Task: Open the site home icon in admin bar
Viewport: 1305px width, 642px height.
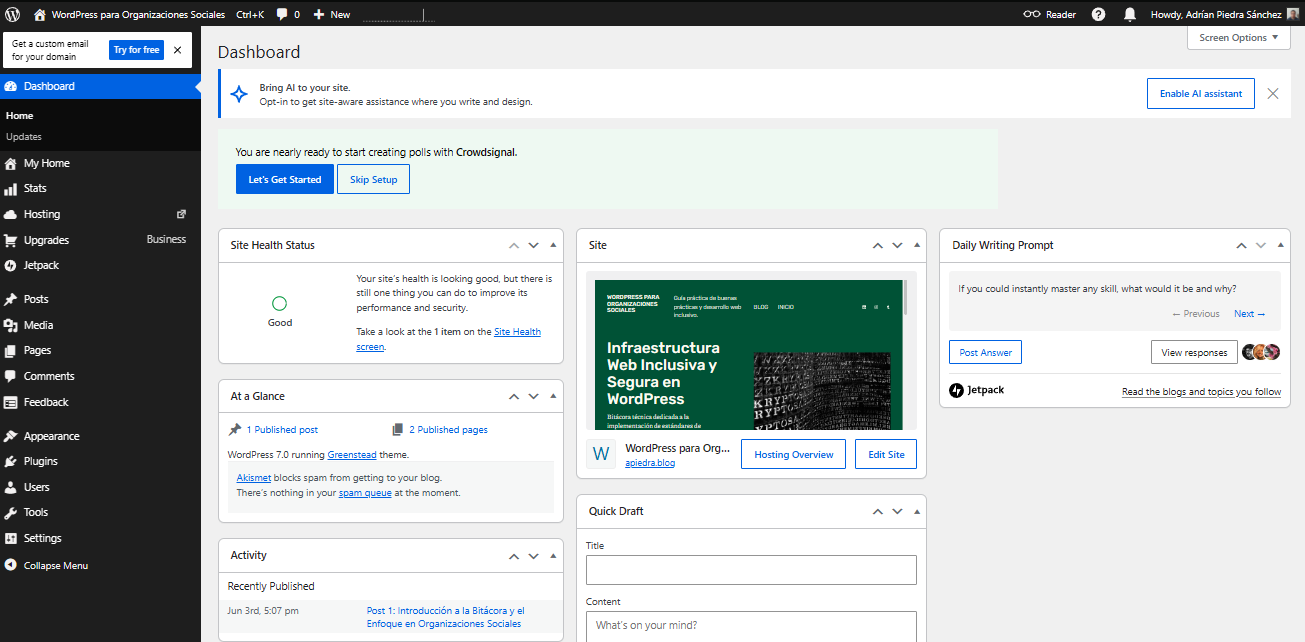Action: [40, 14]
